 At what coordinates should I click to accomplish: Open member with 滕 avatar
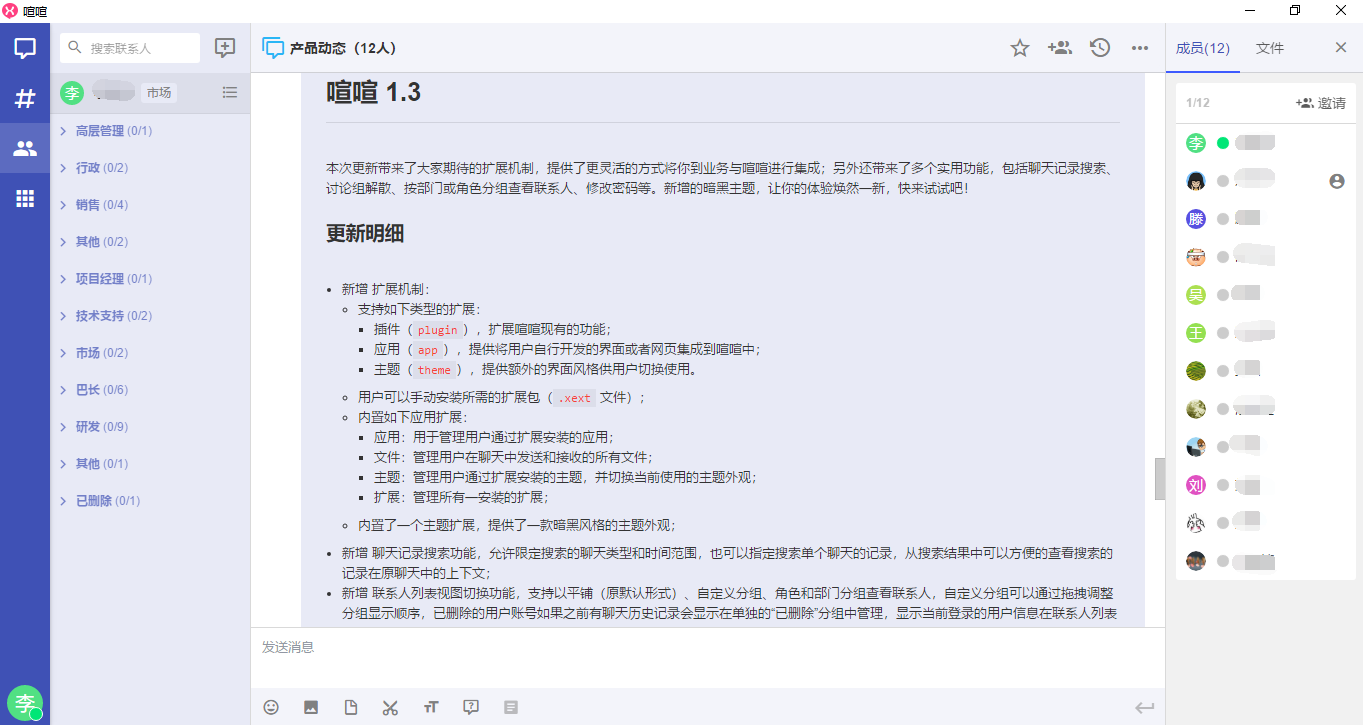pos(1196,219)
